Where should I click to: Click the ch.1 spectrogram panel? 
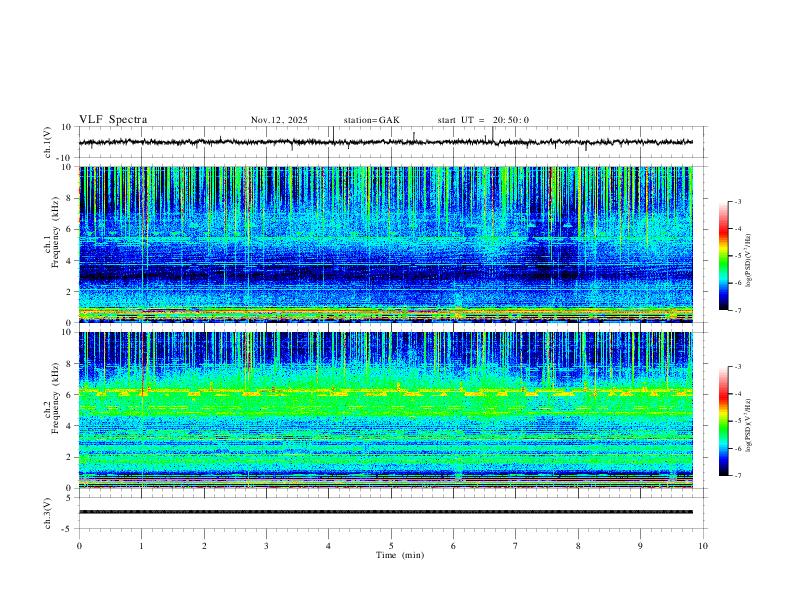pyautogui.click(x=385, y=244)
